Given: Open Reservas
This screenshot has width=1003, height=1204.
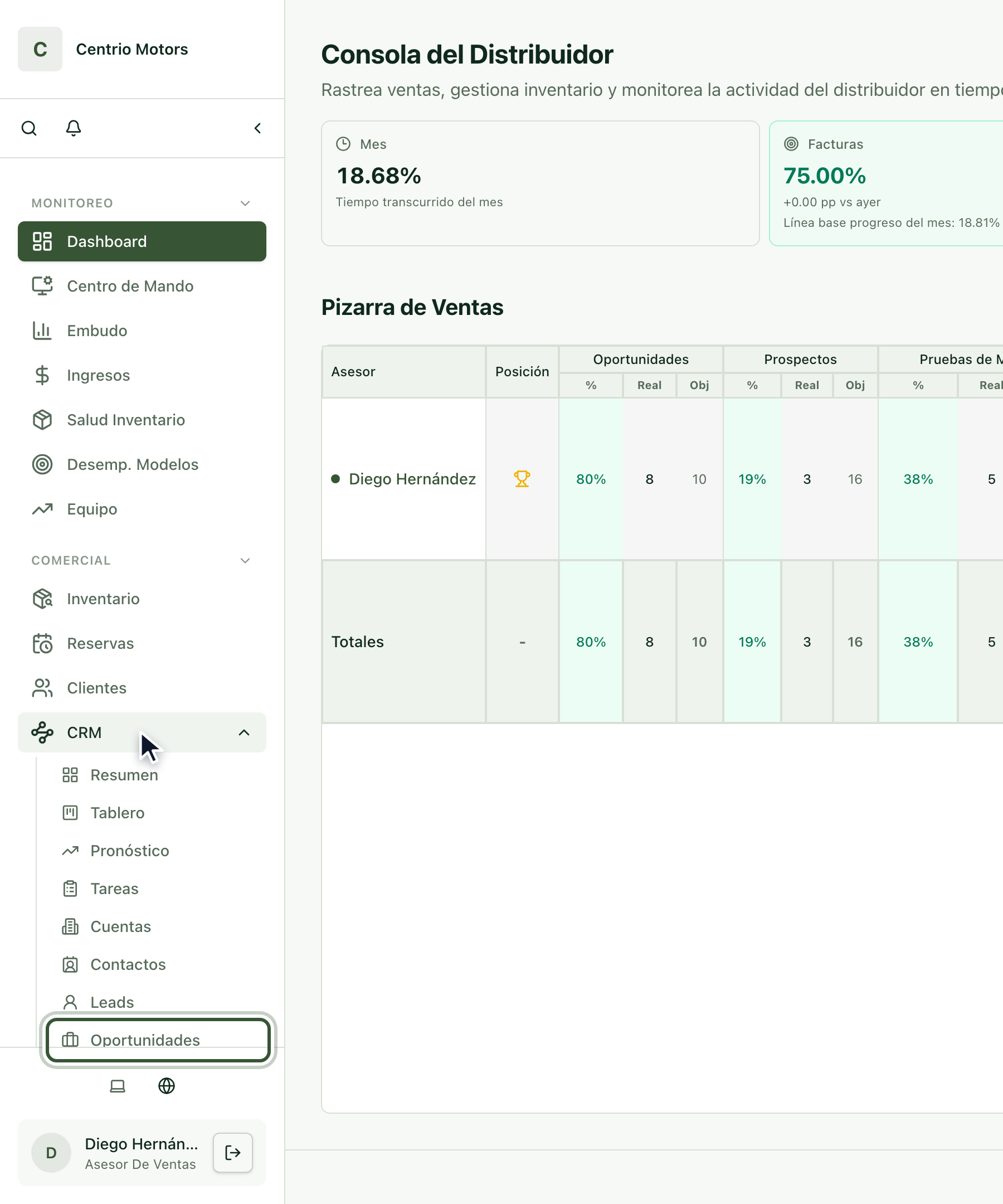Looking at the screenshot, I should click(x=142, y=643).
